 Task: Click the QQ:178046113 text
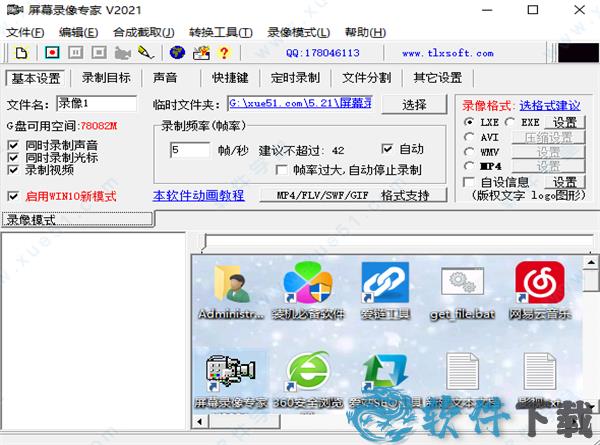(x=323, y=53)
